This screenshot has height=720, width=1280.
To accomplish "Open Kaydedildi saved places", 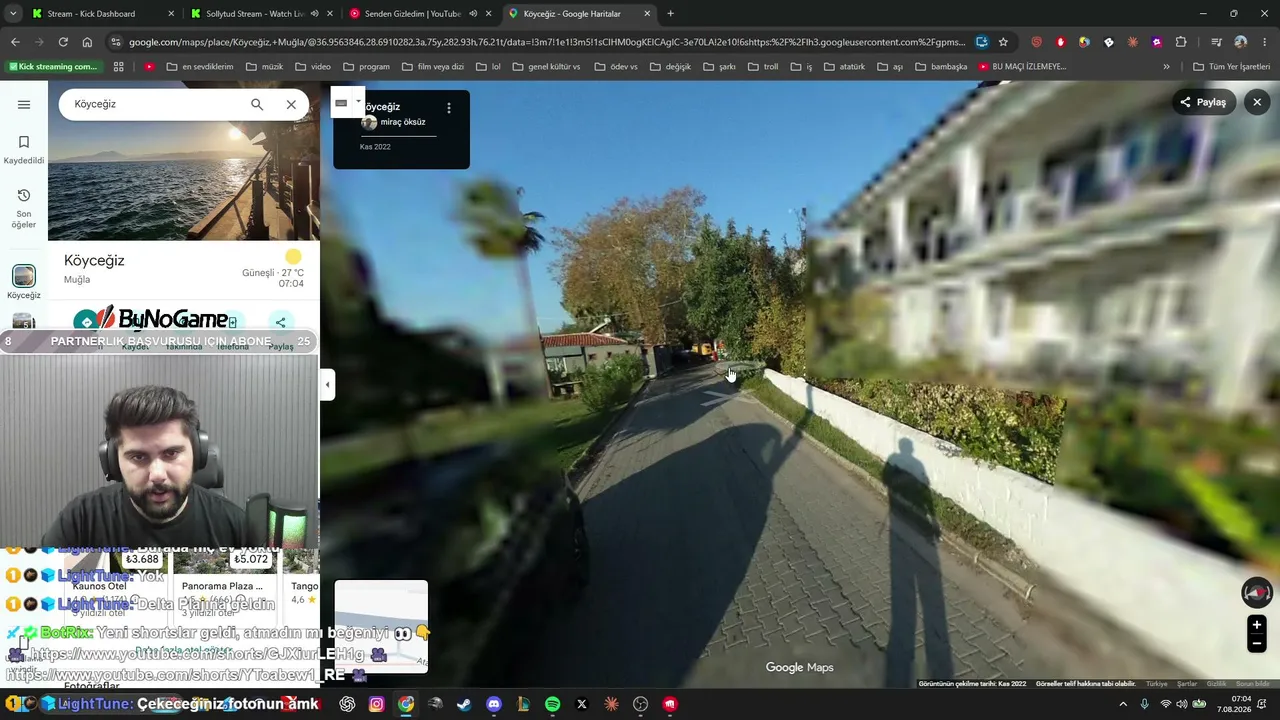I will [x=24, y=150].
